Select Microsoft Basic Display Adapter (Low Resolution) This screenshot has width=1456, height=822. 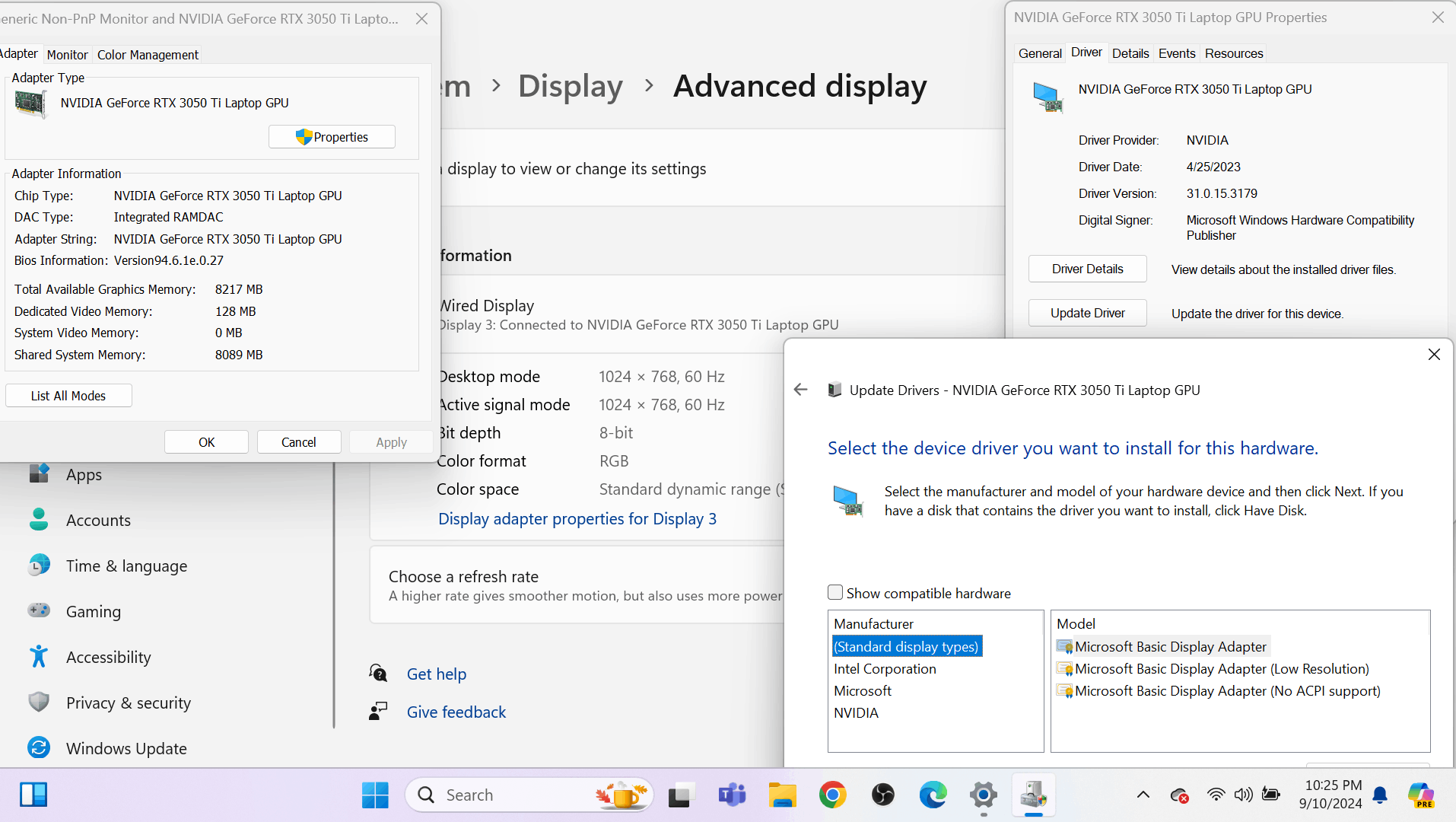click(1213, 668)
